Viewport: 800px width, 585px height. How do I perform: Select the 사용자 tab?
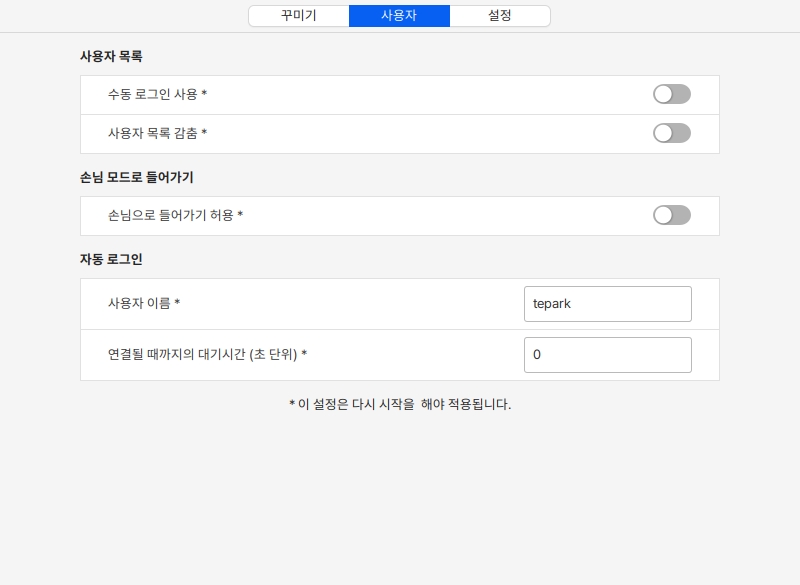coord(399,16)
